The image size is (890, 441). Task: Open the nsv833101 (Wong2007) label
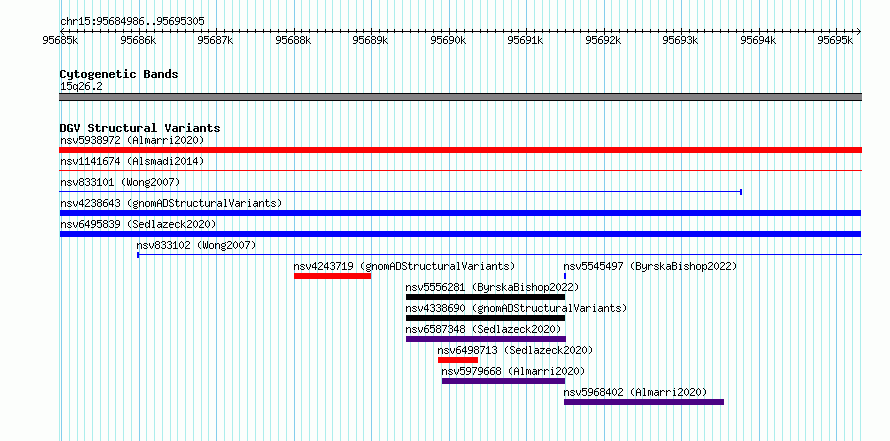[120, 182]
